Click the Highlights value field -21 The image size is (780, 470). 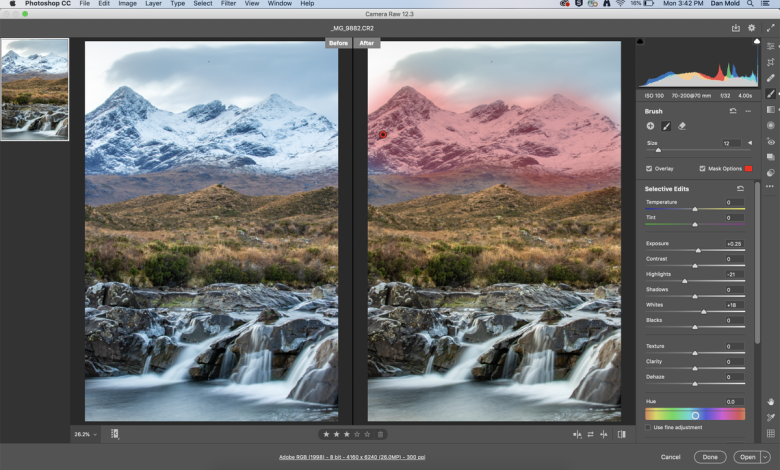click(x=734, y=274)
